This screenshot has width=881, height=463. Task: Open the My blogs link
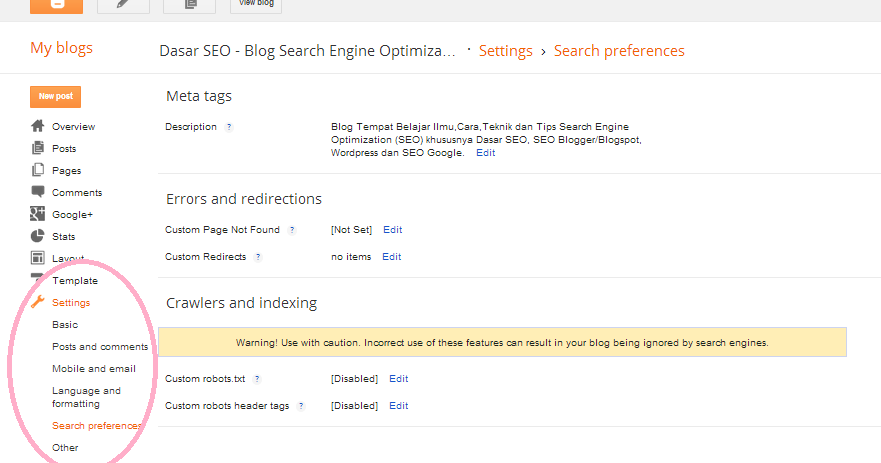tap(61, 48)
